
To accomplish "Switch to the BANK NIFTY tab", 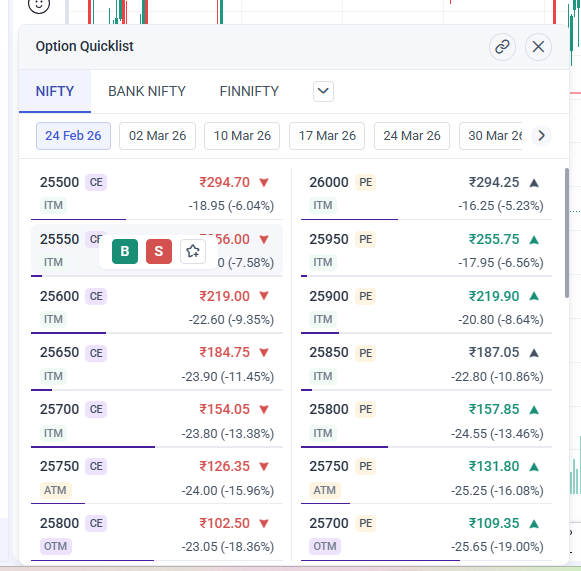I will point(147,91).
